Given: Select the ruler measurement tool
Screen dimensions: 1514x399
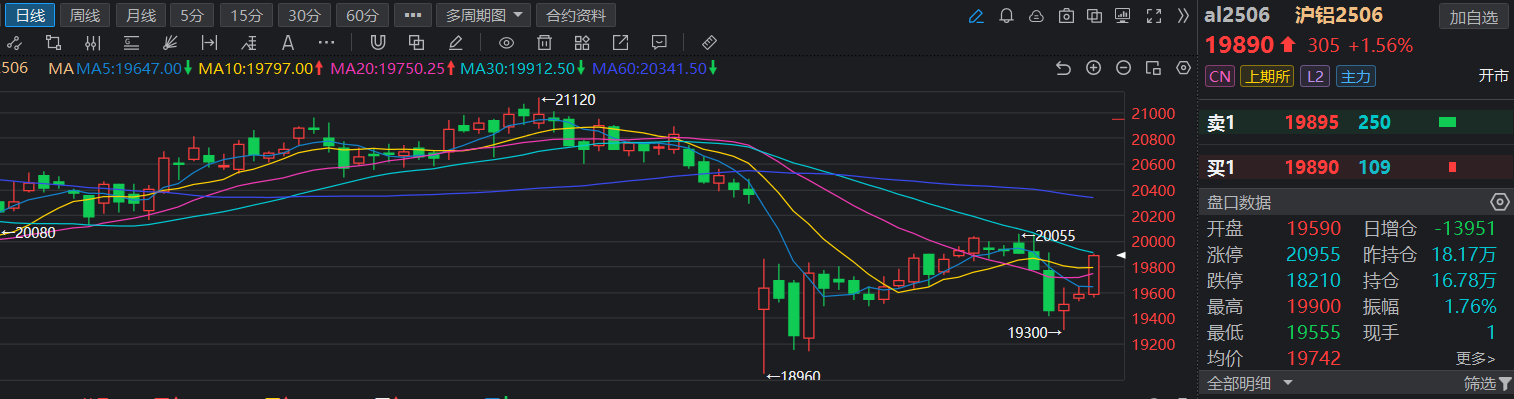Looking at the screenshot, I should (709, 42).
